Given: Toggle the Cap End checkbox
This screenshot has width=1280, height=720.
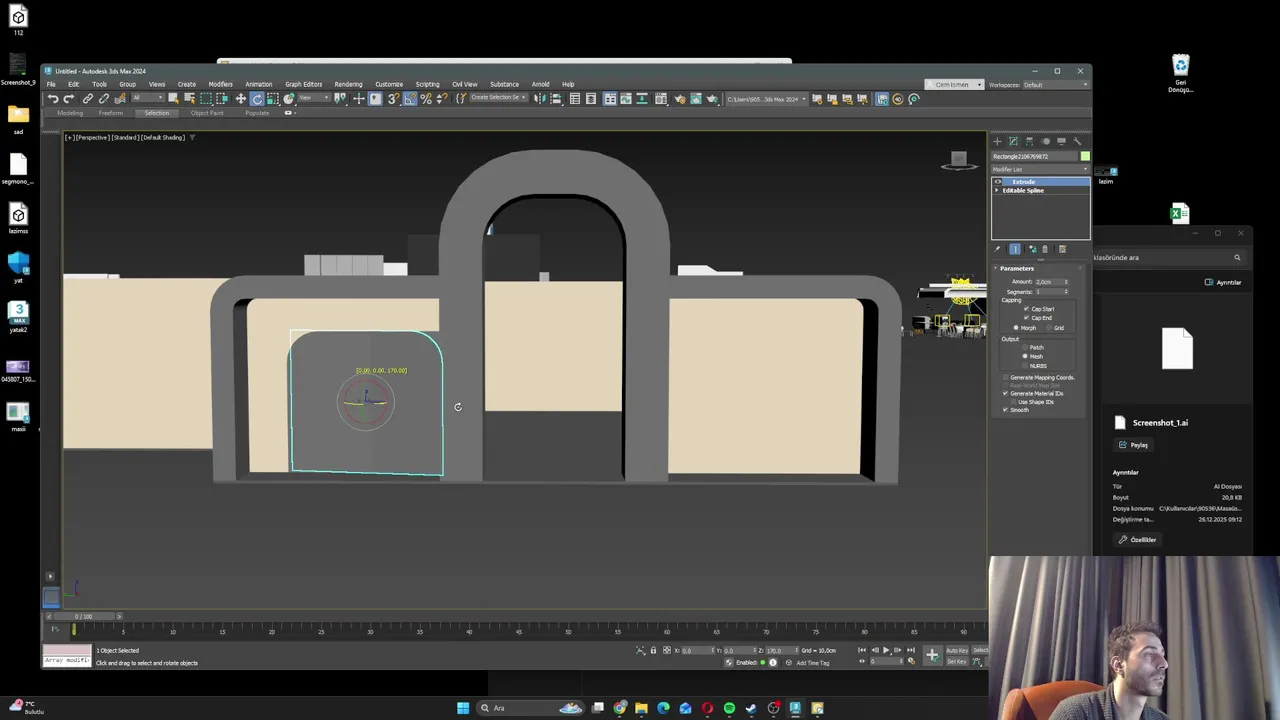Looking at the screenshot, I should coord(1026,318).
